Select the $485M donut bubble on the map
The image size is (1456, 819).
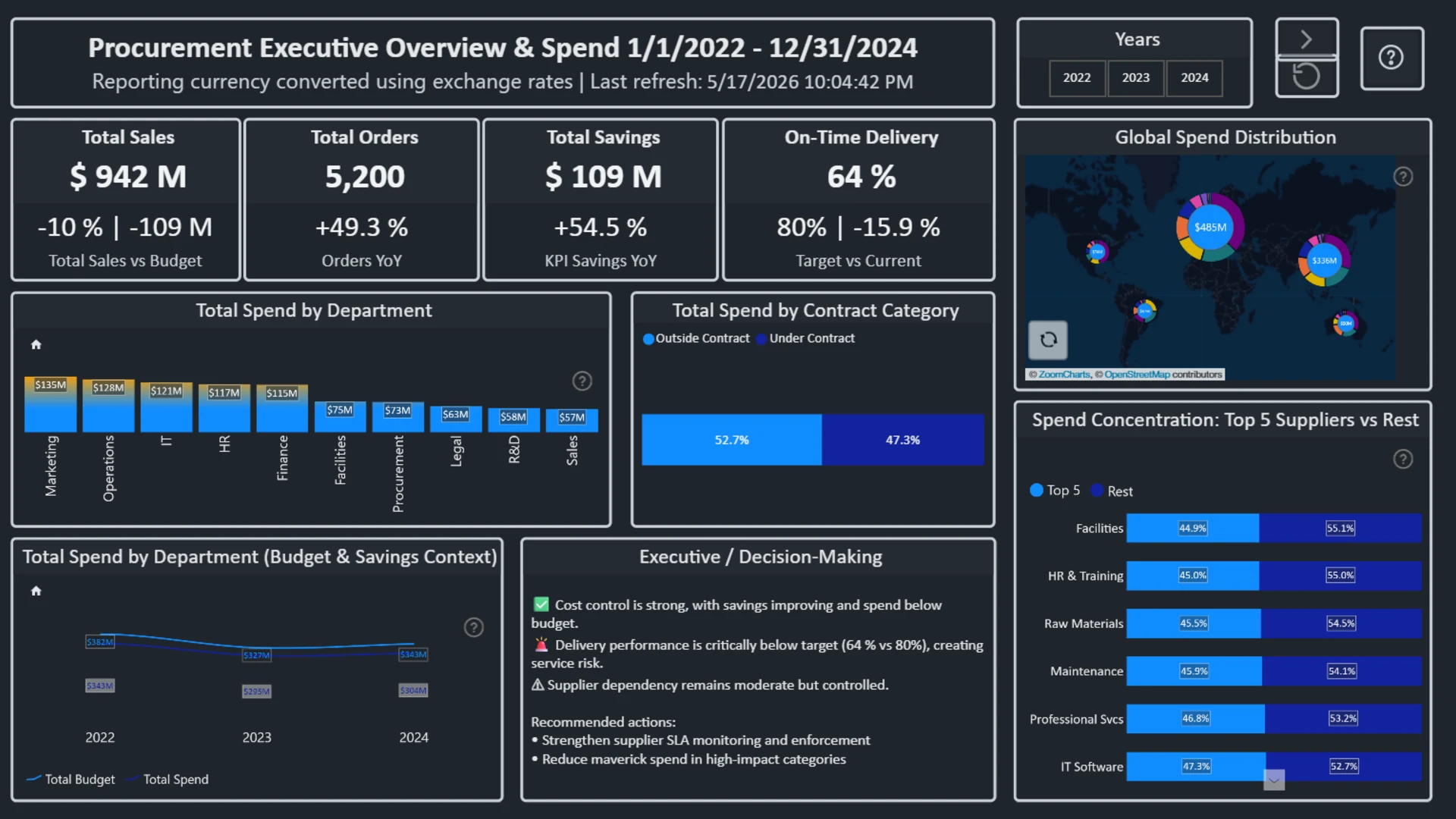[1210, 227]
